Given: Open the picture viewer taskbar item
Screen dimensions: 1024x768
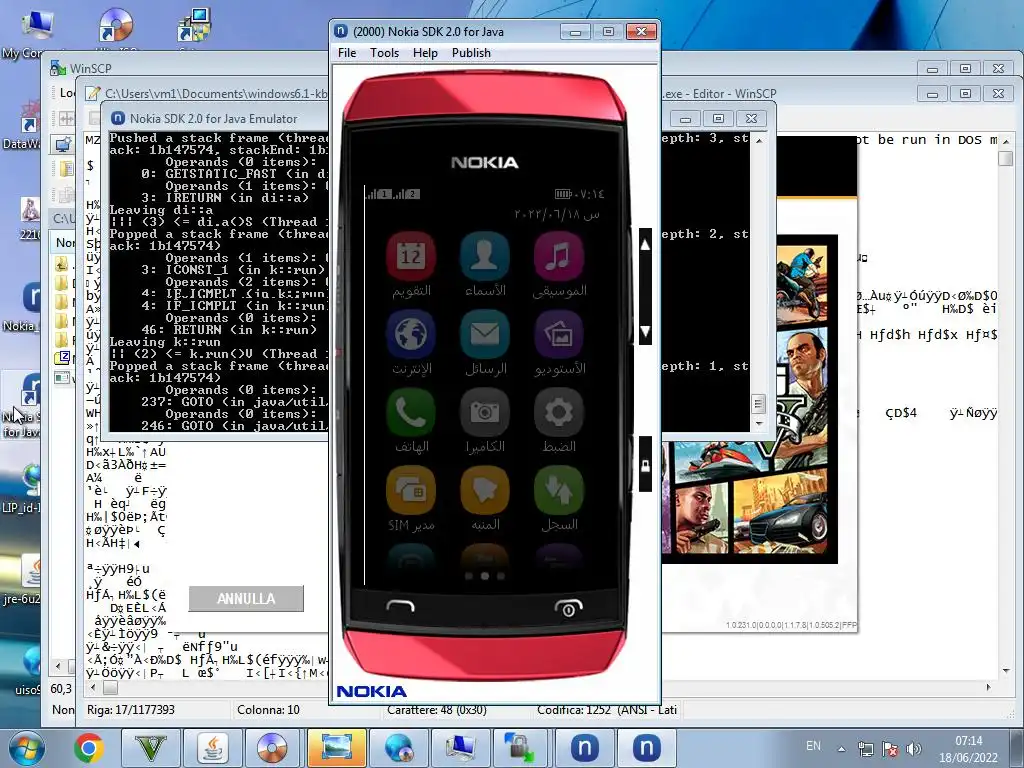Looking at the screenshot, I should [336, 748].
